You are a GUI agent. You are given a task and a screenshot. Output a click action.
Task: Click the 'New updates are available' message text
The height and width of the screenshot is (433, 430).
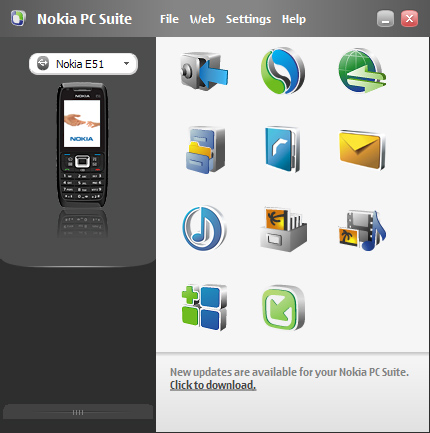(289, 372)
